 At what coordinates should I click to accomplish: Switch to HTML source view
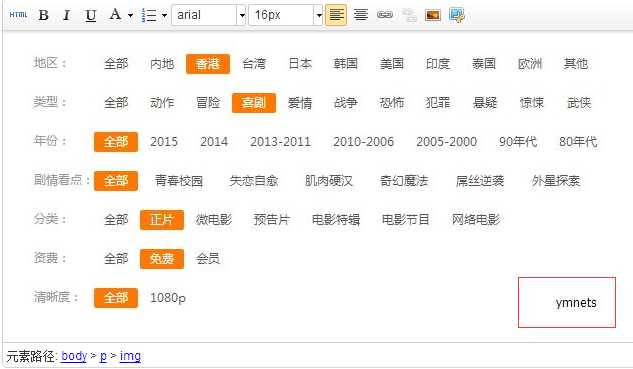click(18, 15)
